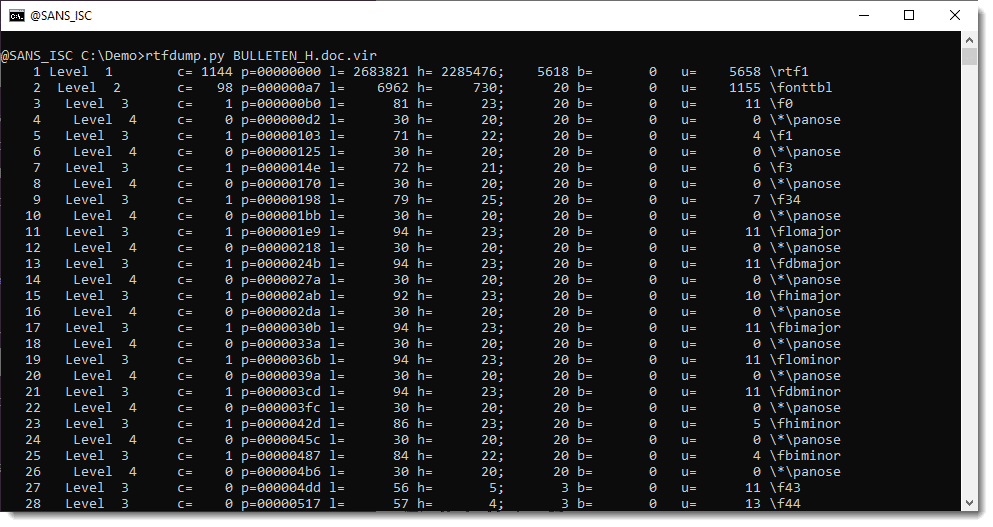993x527 pixels.
Task: Click position value p=000002da
Action: coord(281,312)
